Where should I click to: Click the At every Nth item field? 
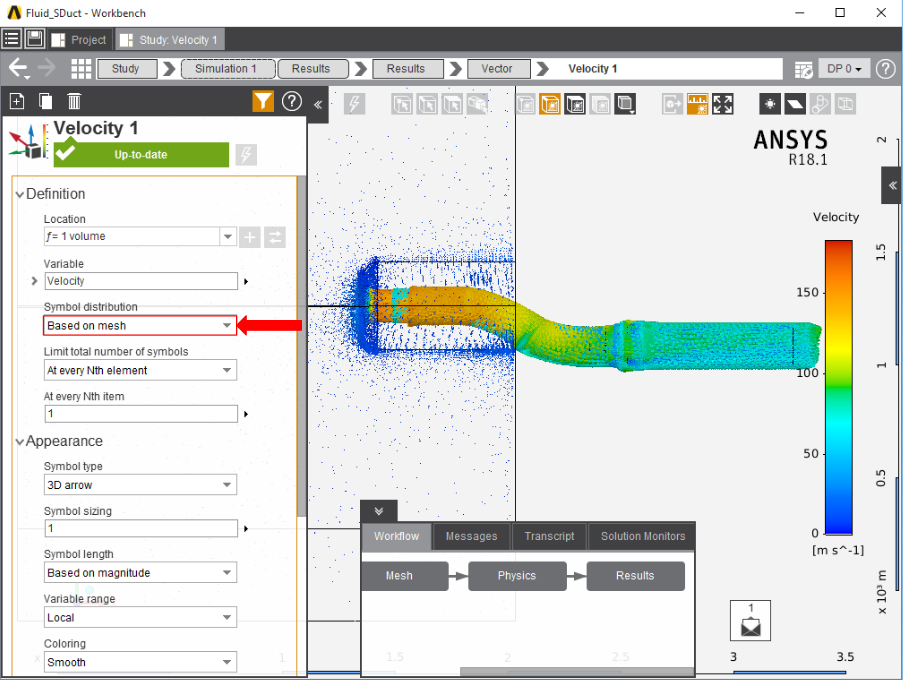[x=141, y=413]
